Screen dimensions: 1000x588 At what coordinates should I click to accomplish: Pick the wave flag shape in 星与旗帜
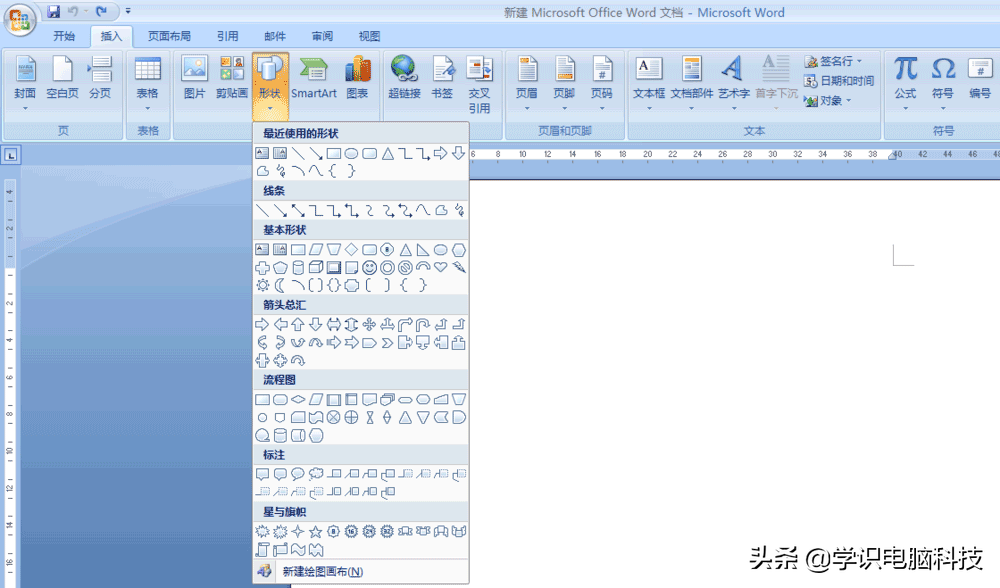point(298,549)
